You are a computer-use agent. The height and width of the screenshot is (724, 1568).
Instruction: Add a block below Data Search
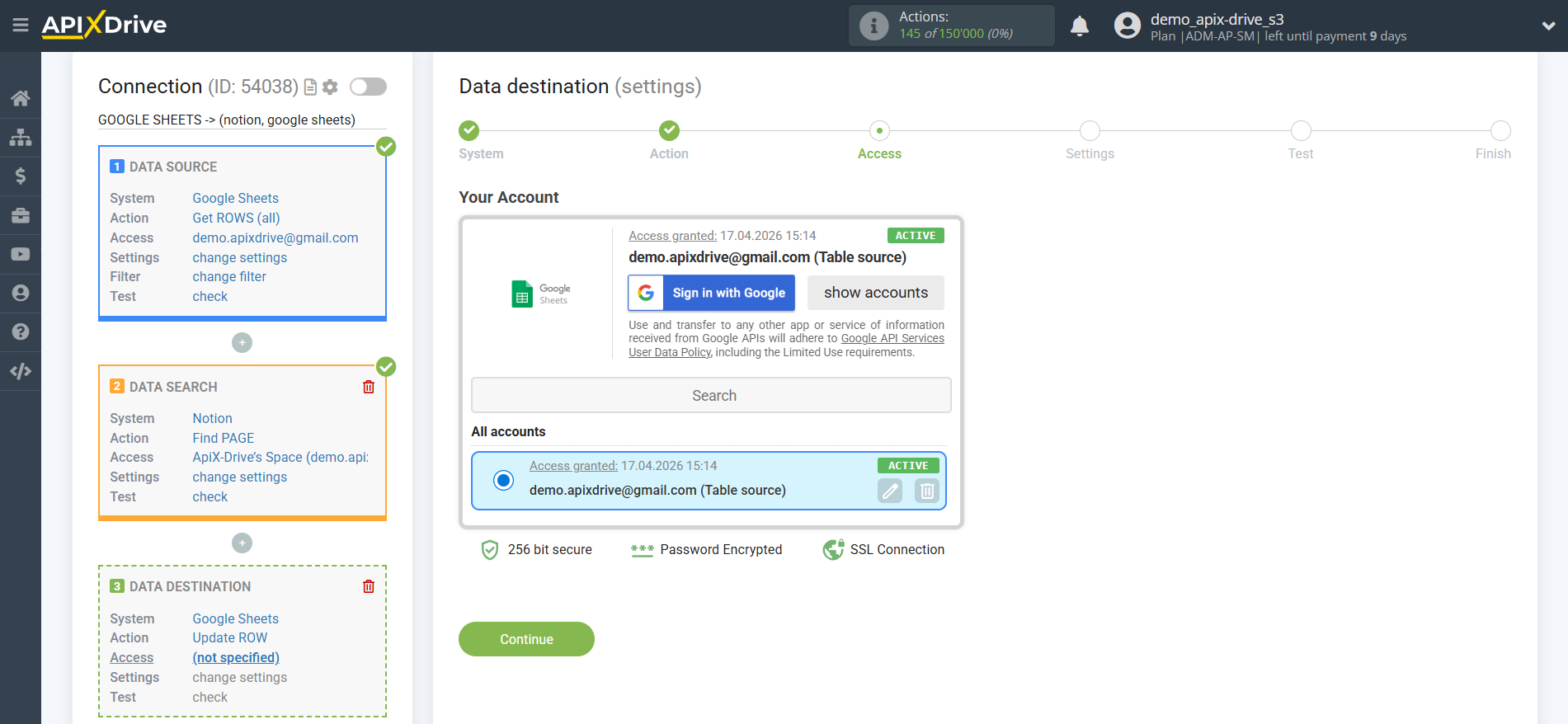click(242, 543)
